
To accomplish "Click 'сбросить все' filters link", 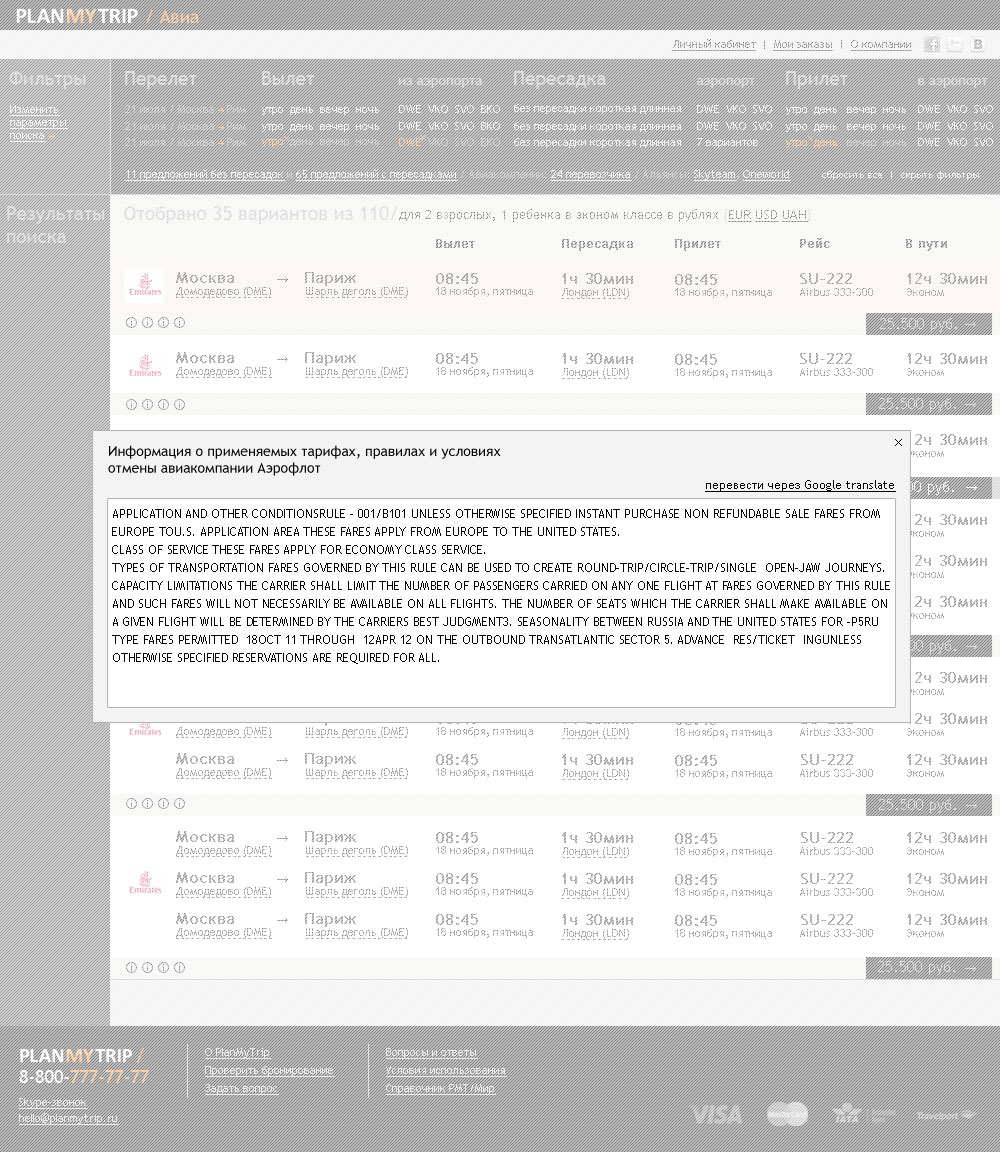I will [x=852, y=175].
